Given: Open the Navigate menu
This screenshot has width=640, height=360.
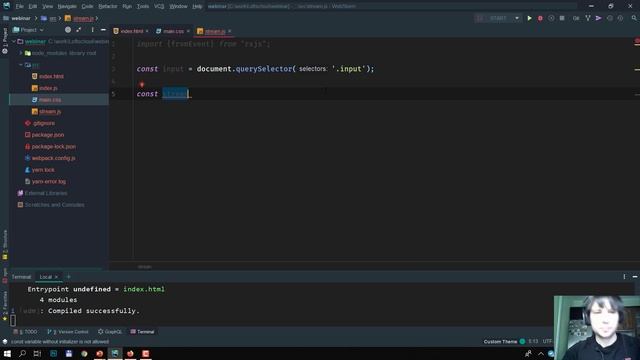Looking at the screenshot, I should point(67,6).
